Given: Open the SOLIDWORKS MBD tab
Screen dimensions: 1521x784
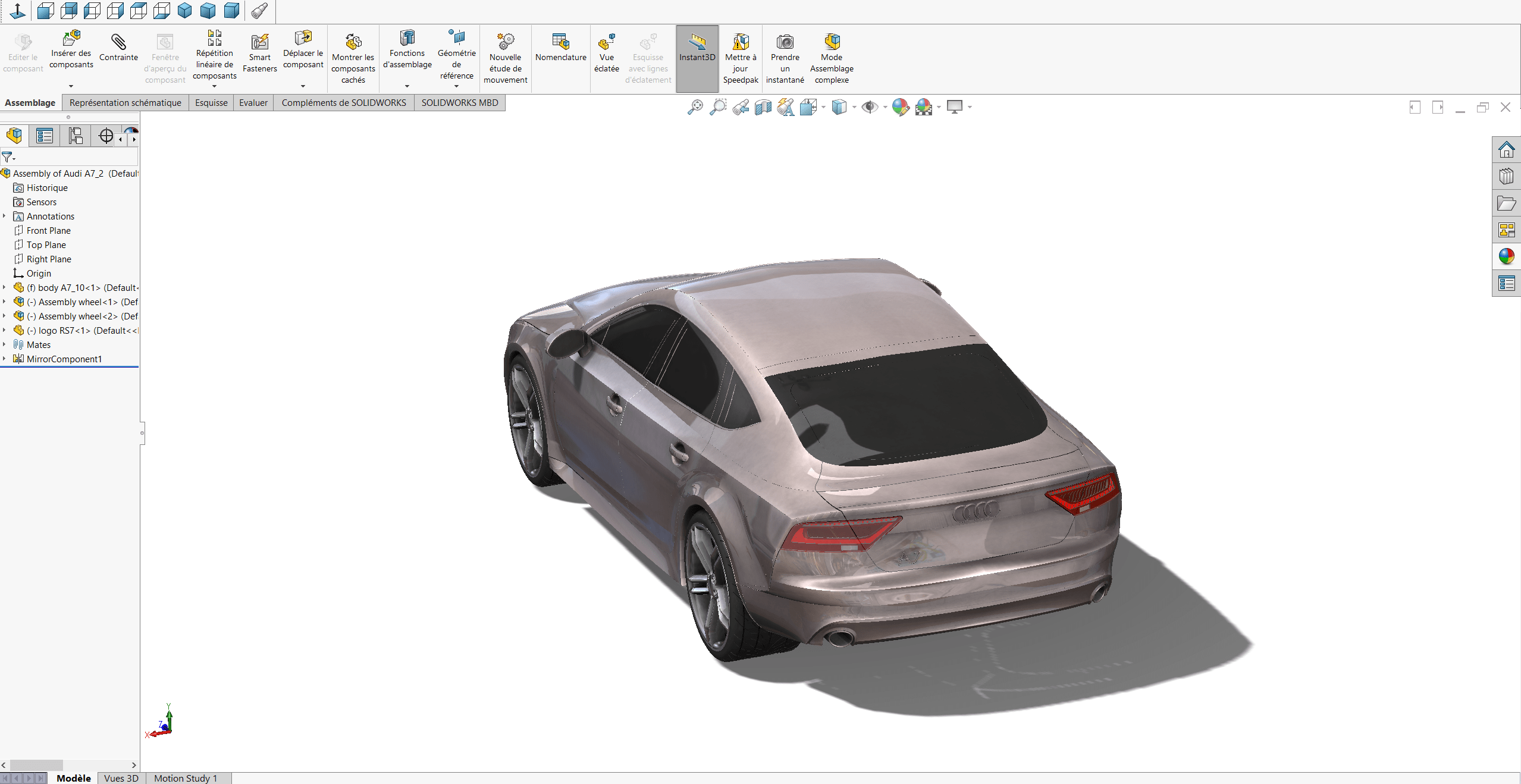Looking at the screenshot, I should (460, 102).
